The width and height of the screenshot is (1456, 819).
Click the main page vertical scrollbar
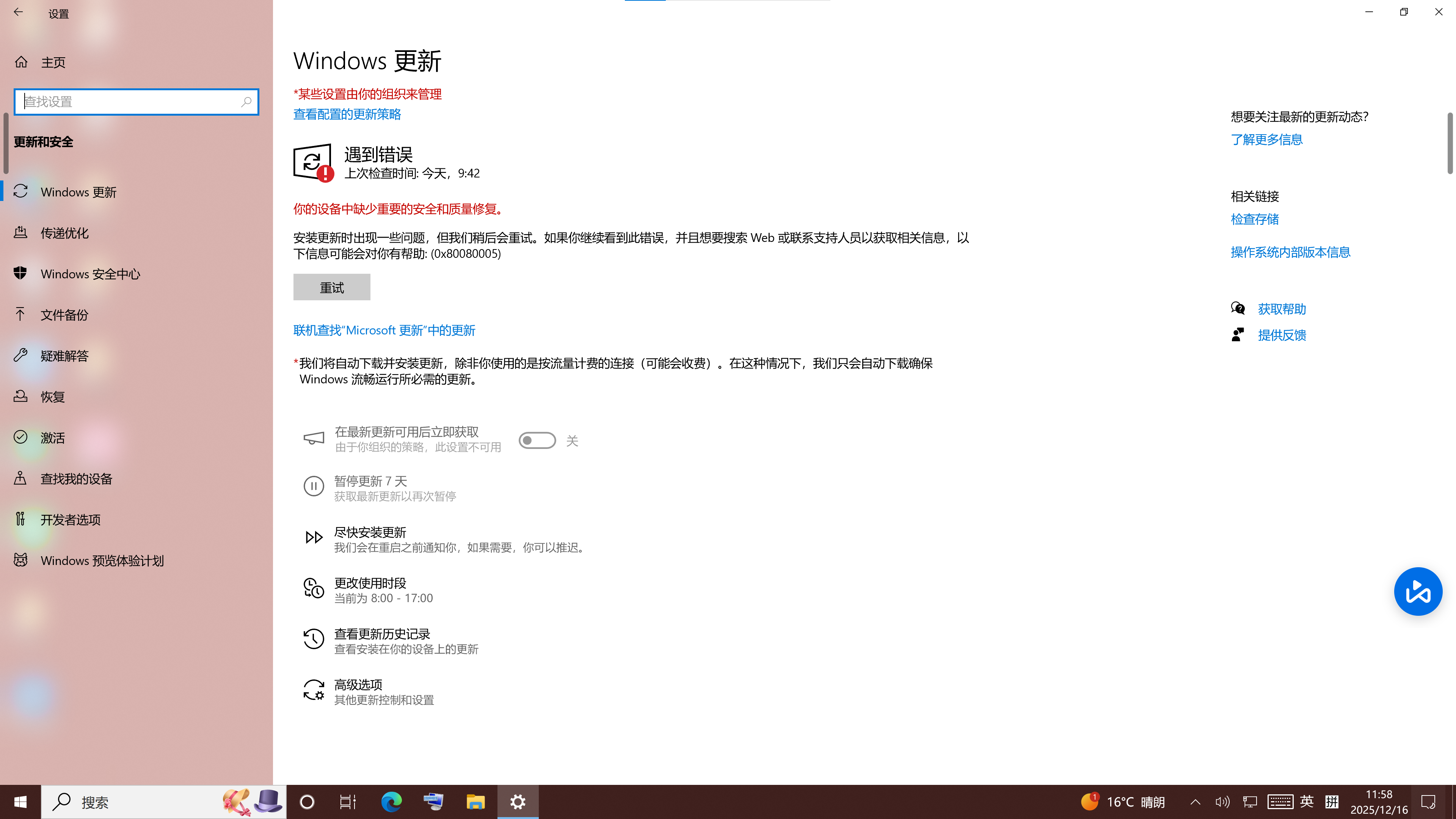click(x=1450, y=143)
